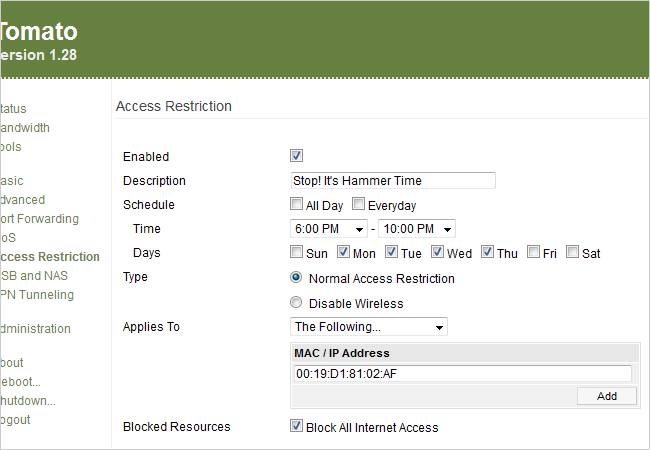Click the MAC / IP Address input field
The height and width of the screenshot is (450, 650).
(x=462, y=374)
